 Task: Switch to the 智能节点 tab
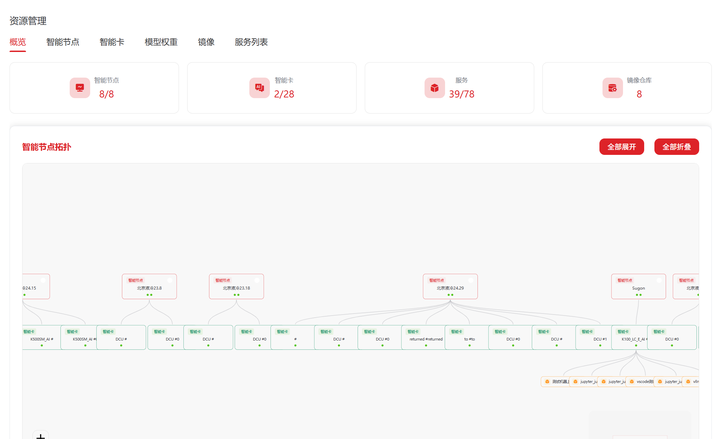pos(63,42)
